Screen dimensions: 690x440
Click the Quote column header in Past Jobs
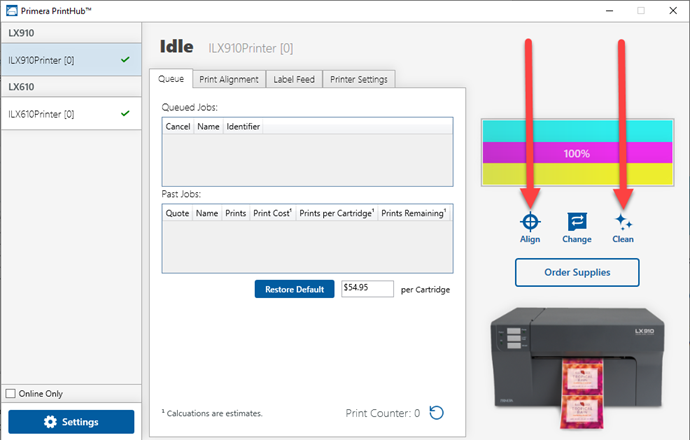tap(177, 213)
